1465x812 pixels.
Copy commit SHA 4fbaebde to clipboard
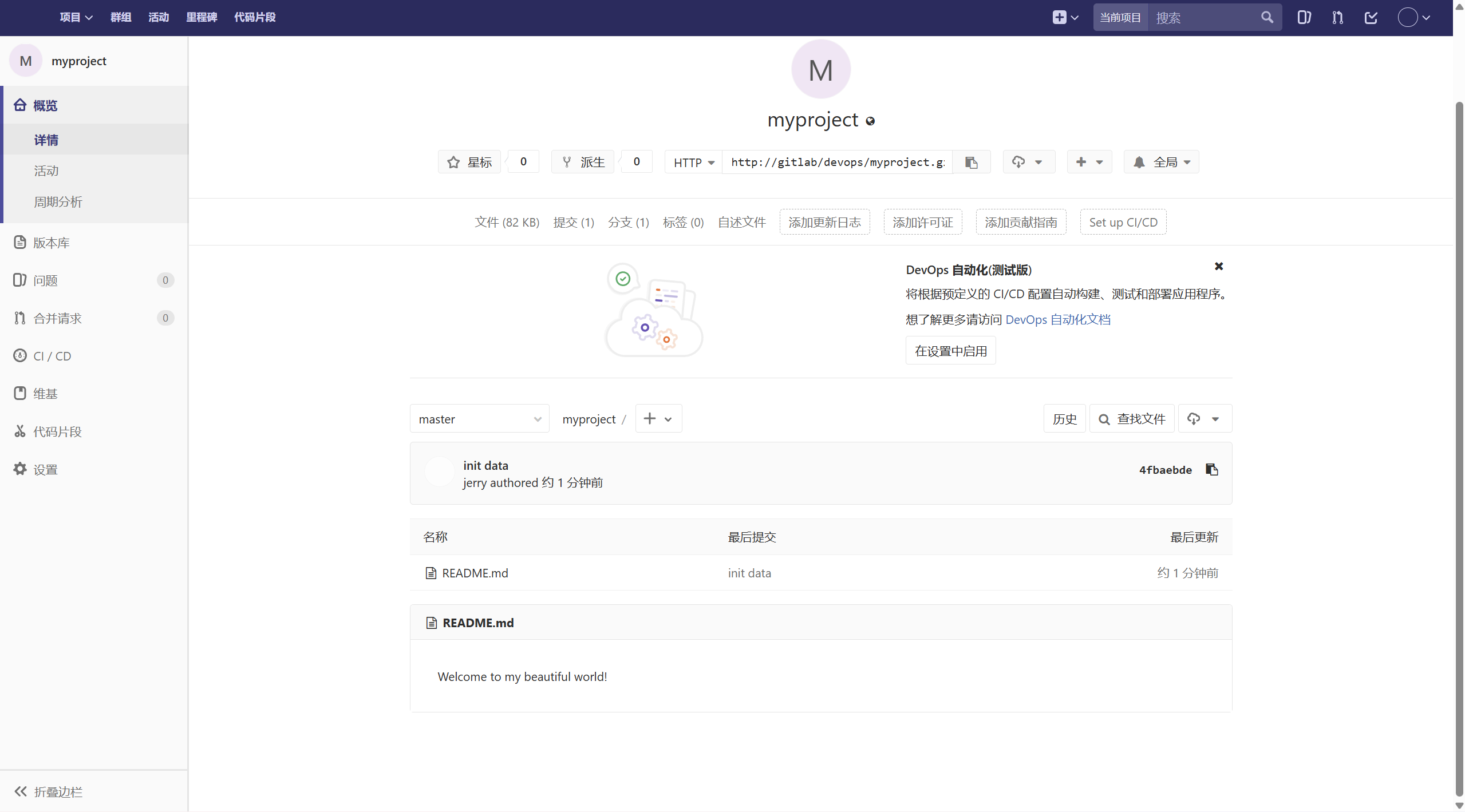coord(1211,470)
